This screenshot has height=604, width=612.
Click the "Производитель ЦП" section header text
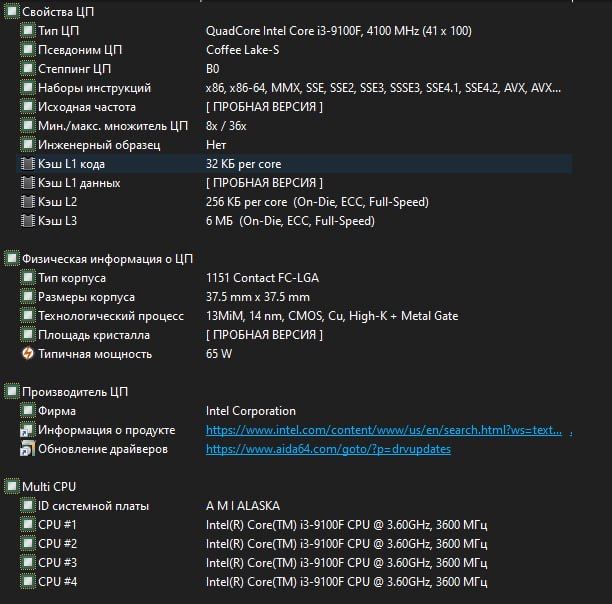click(x=75, y=392)
